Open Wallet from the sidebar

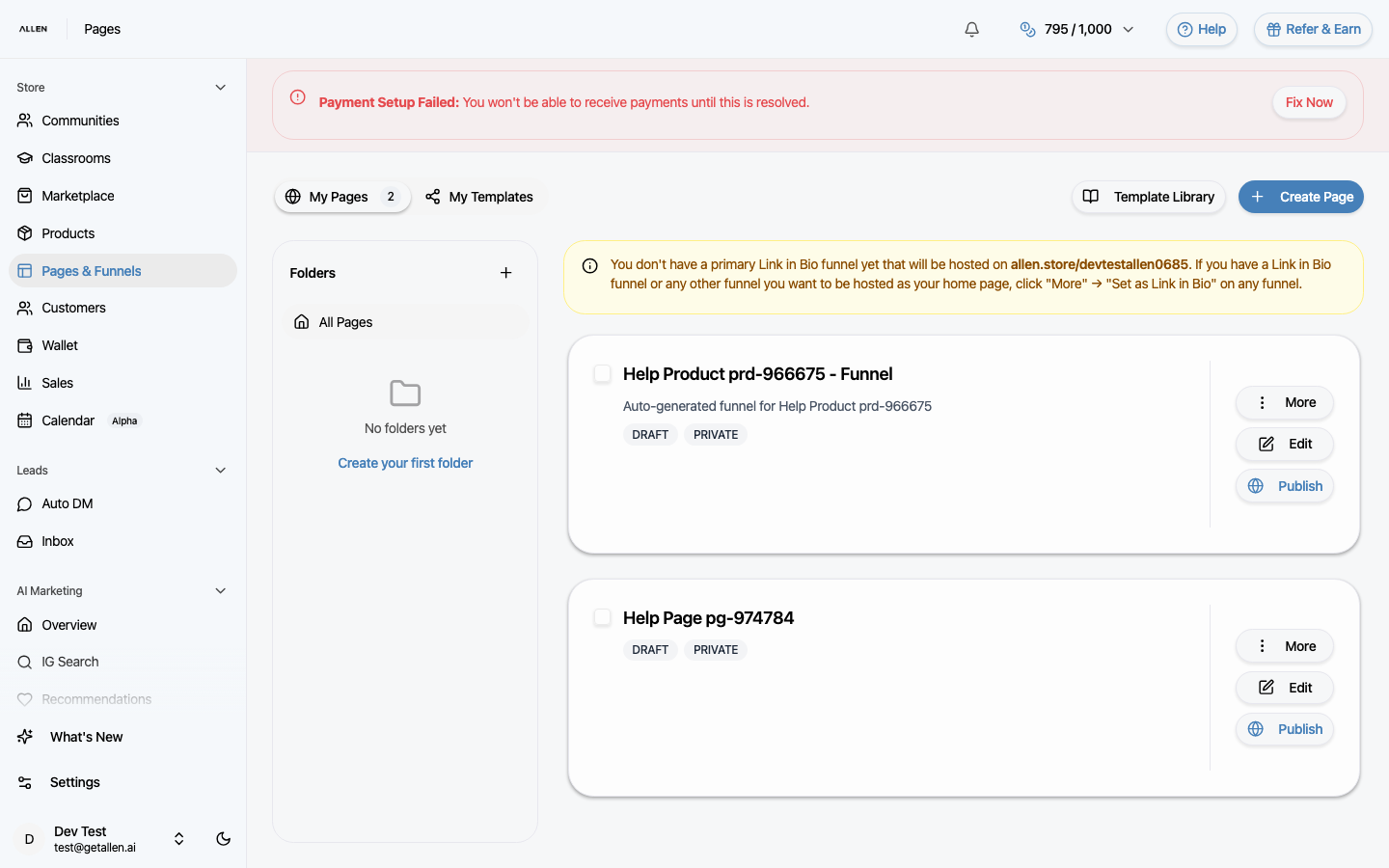tap(59, 344)
